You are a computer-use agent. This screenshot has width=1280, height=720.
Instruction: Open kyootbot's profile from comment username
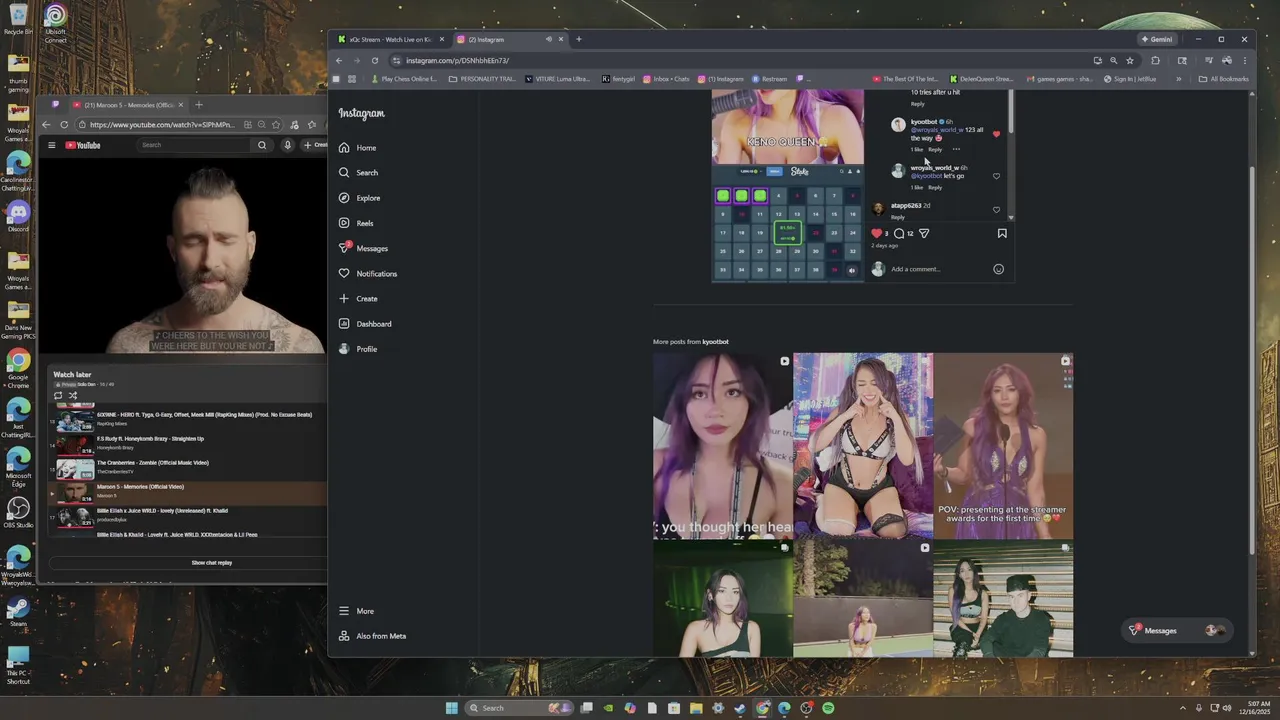pyautogui.click(x=924, y=122)
